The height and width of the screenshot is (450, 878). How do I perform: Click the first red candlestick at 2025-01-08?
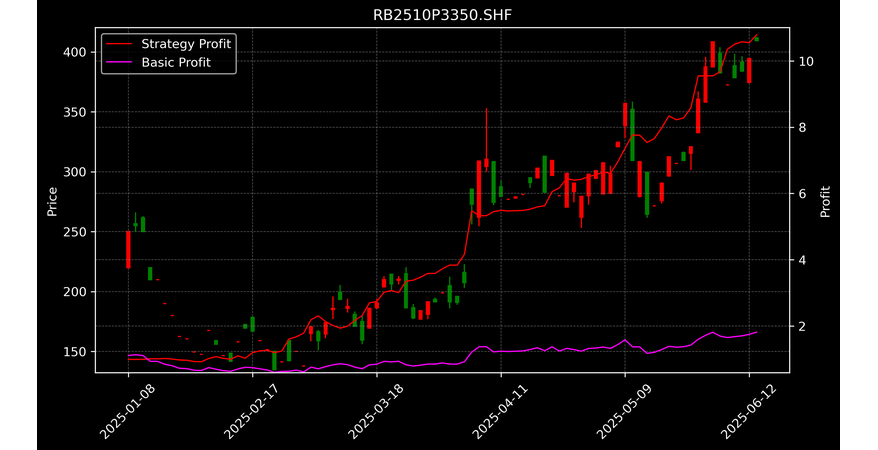tap(128, 250)
